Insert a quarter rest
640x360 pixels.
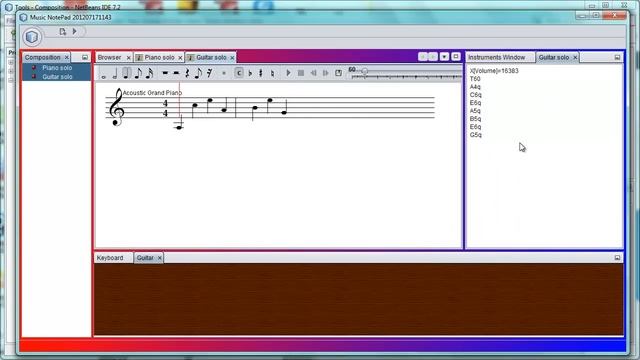(187, 73)
